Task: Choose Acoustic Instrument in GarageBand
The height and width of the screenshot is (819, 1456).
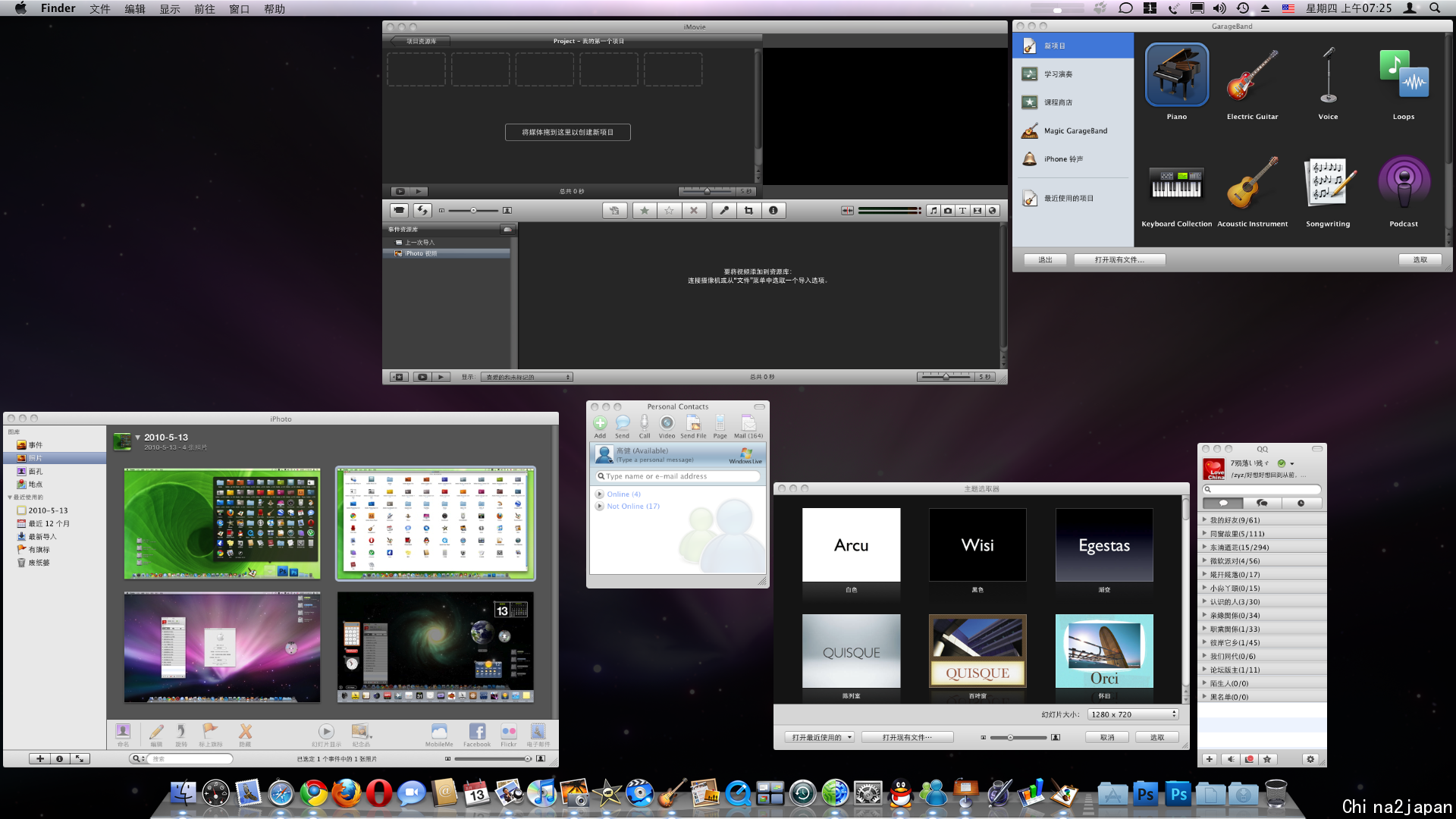Action: 1253,190
